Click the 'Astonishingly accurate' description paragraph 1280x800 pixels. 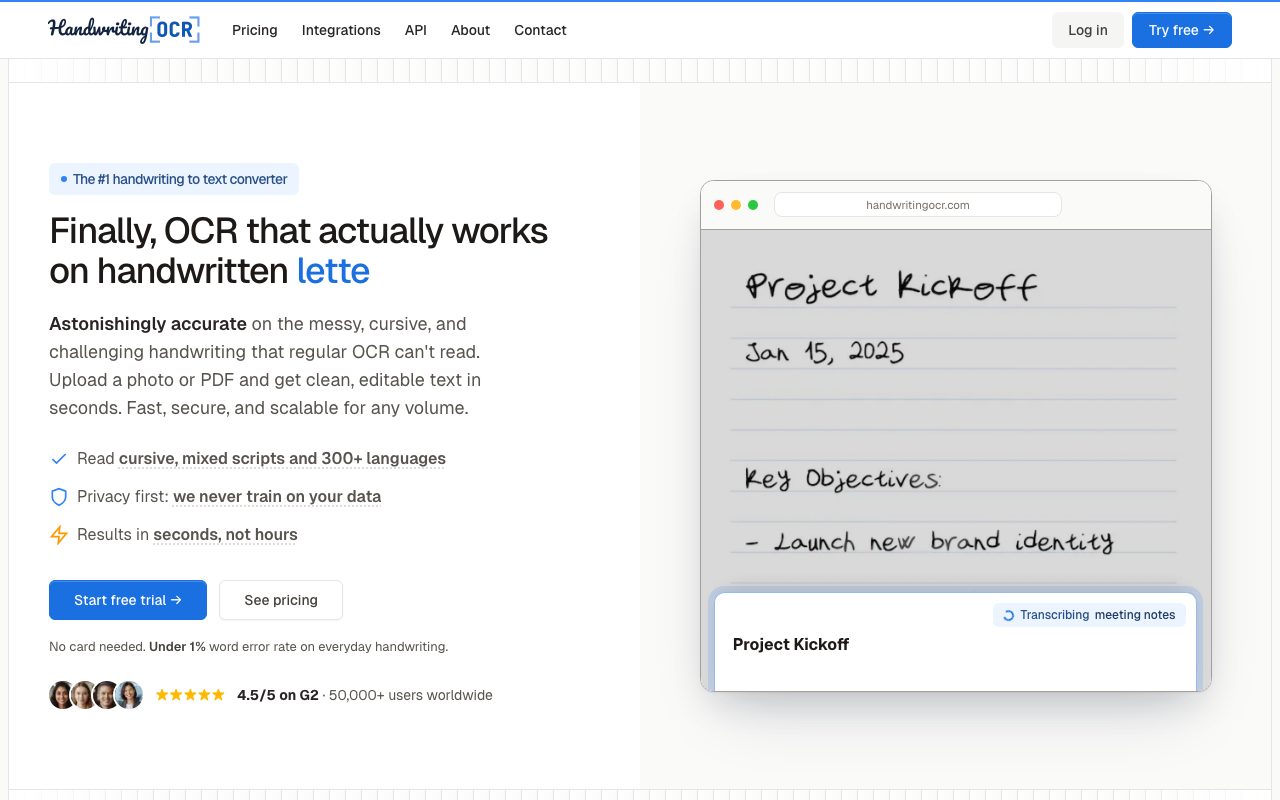(x=265, y=366)
